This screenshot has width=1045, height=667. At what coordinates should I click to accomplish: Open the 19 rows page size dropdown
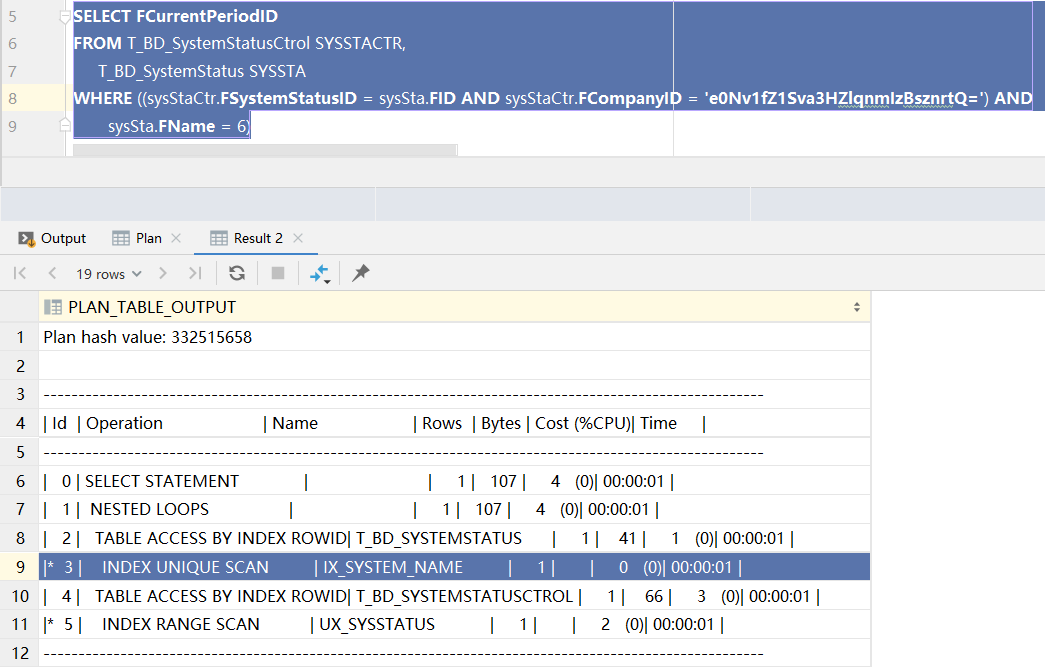coord(109,273)
